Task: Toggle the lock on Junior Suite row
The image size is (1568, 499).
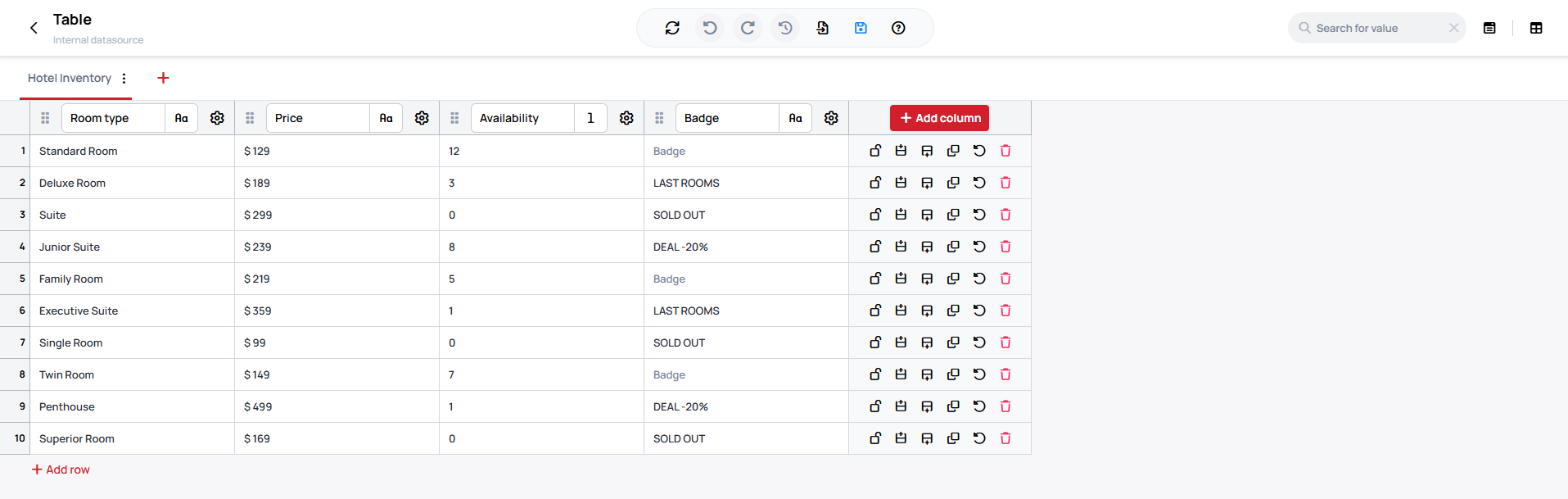Action: click(875, 247)
